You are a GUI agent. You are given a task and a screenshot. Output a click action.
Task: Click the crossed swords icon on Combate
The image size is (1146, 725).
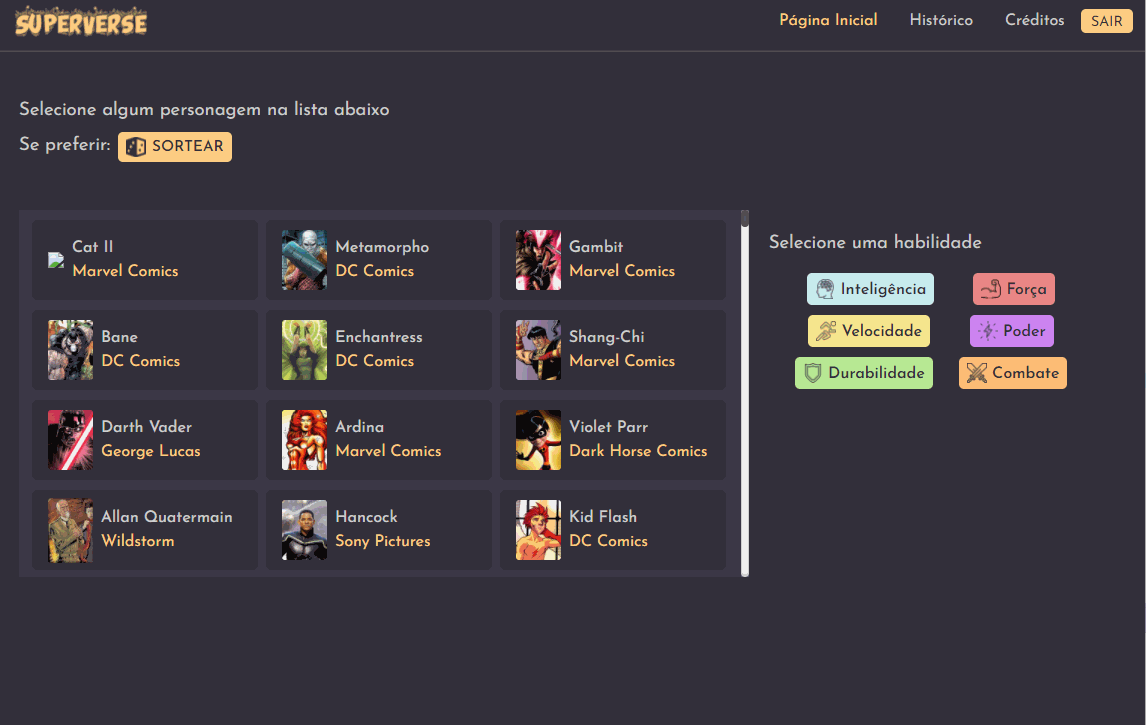pos(976,373)
